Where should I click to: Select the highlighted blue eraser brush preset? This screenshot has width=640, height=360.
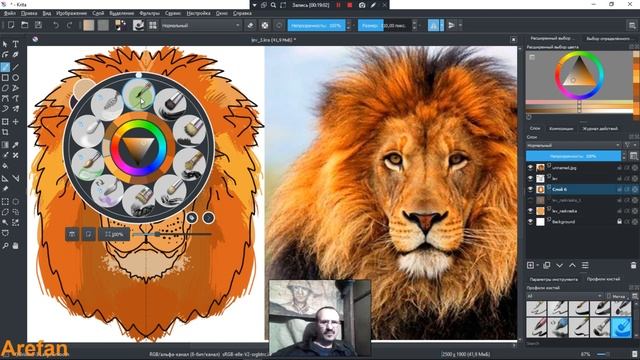click(621, 328)
